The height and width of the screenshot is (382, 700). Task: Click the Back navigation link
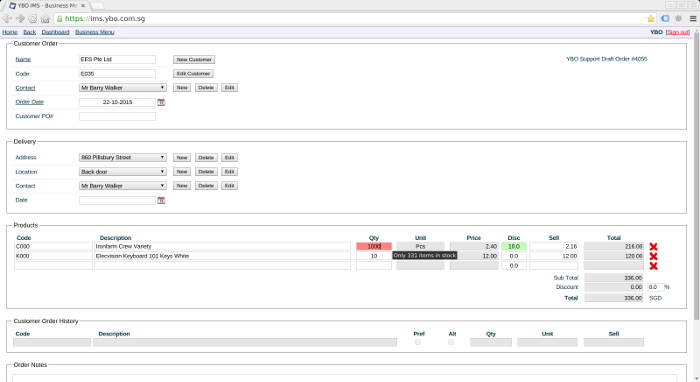[x=29, y=32]
